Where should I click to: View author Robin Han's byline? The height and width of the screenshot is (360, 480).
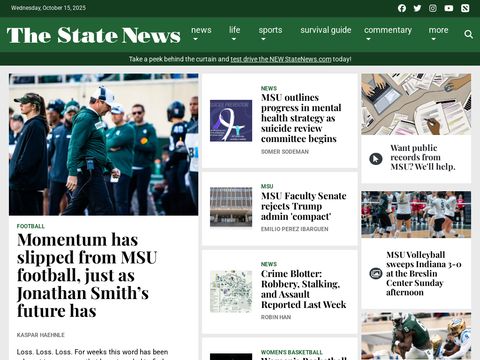[276, 317]
